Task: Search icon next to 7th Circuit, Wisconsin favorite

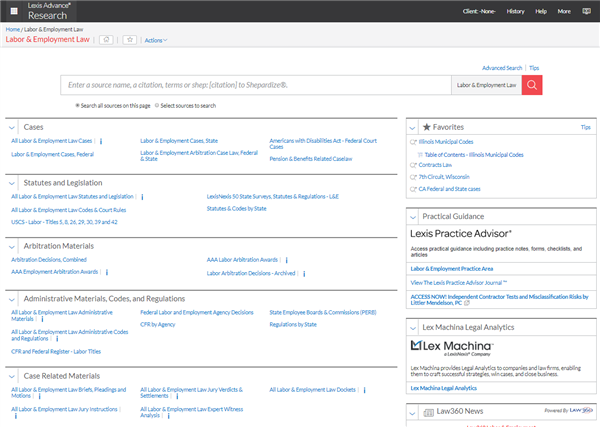Action: (x=413, y=177)
